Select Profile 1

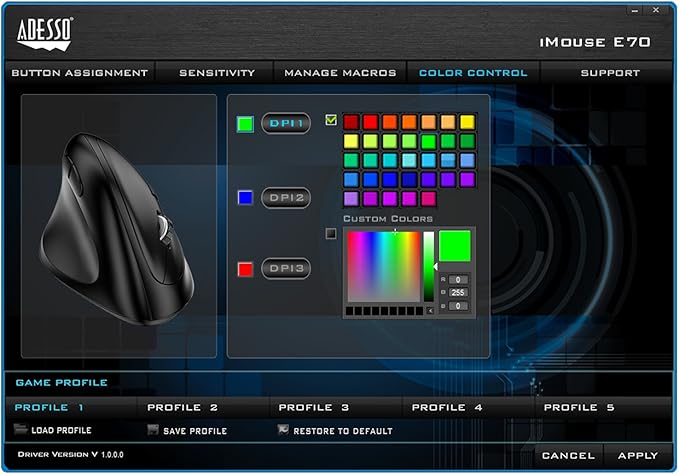pos(49,408)
